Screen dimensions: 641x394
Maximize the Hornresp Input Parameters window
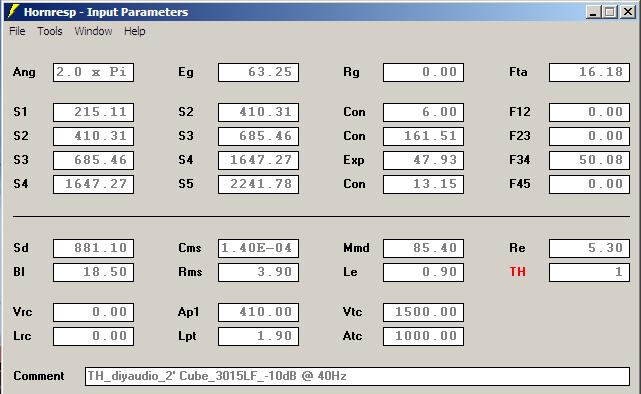pyautogui.click(x=609, y=12)
